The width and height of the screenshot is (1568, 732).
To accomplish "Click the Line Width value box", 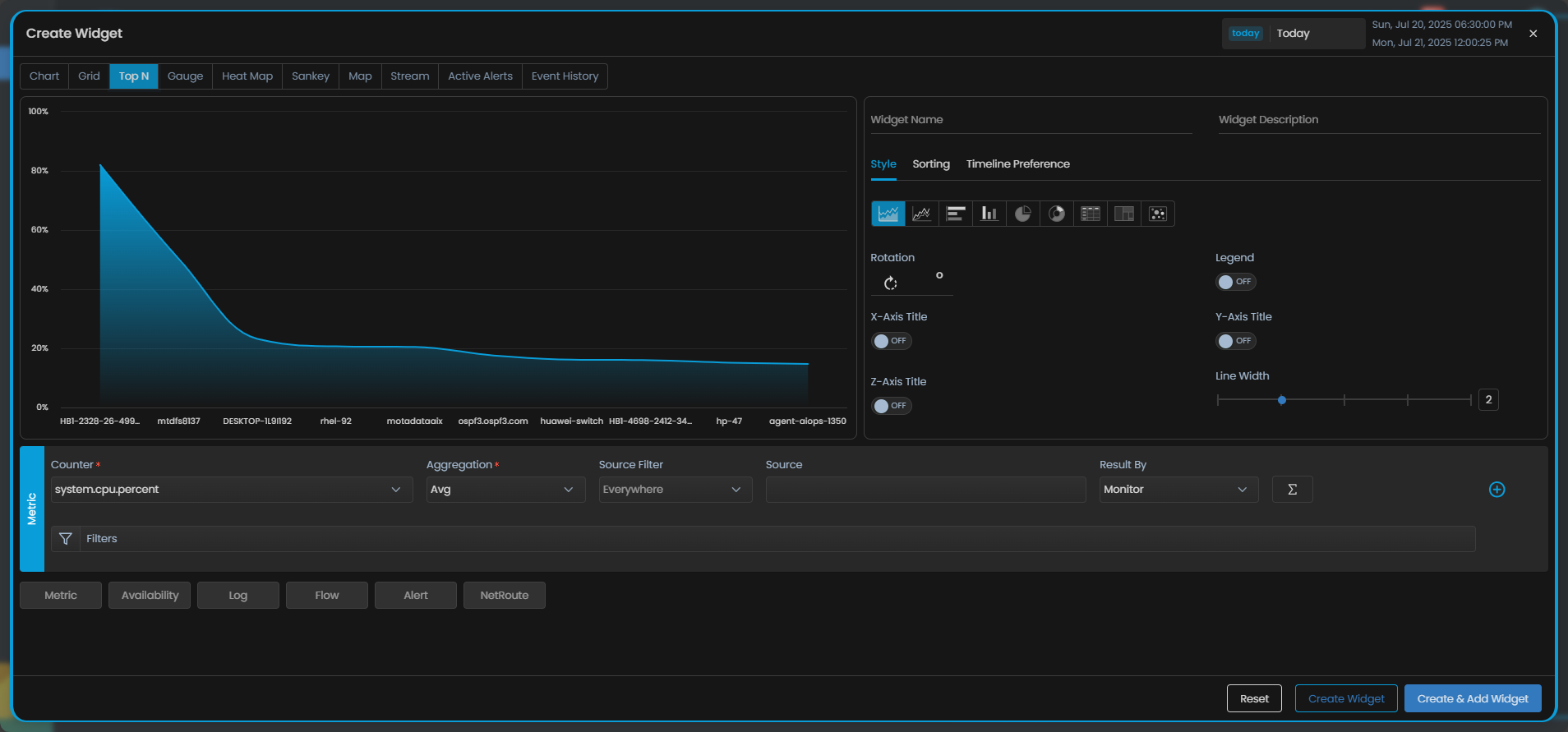I will coord(1488,400).
